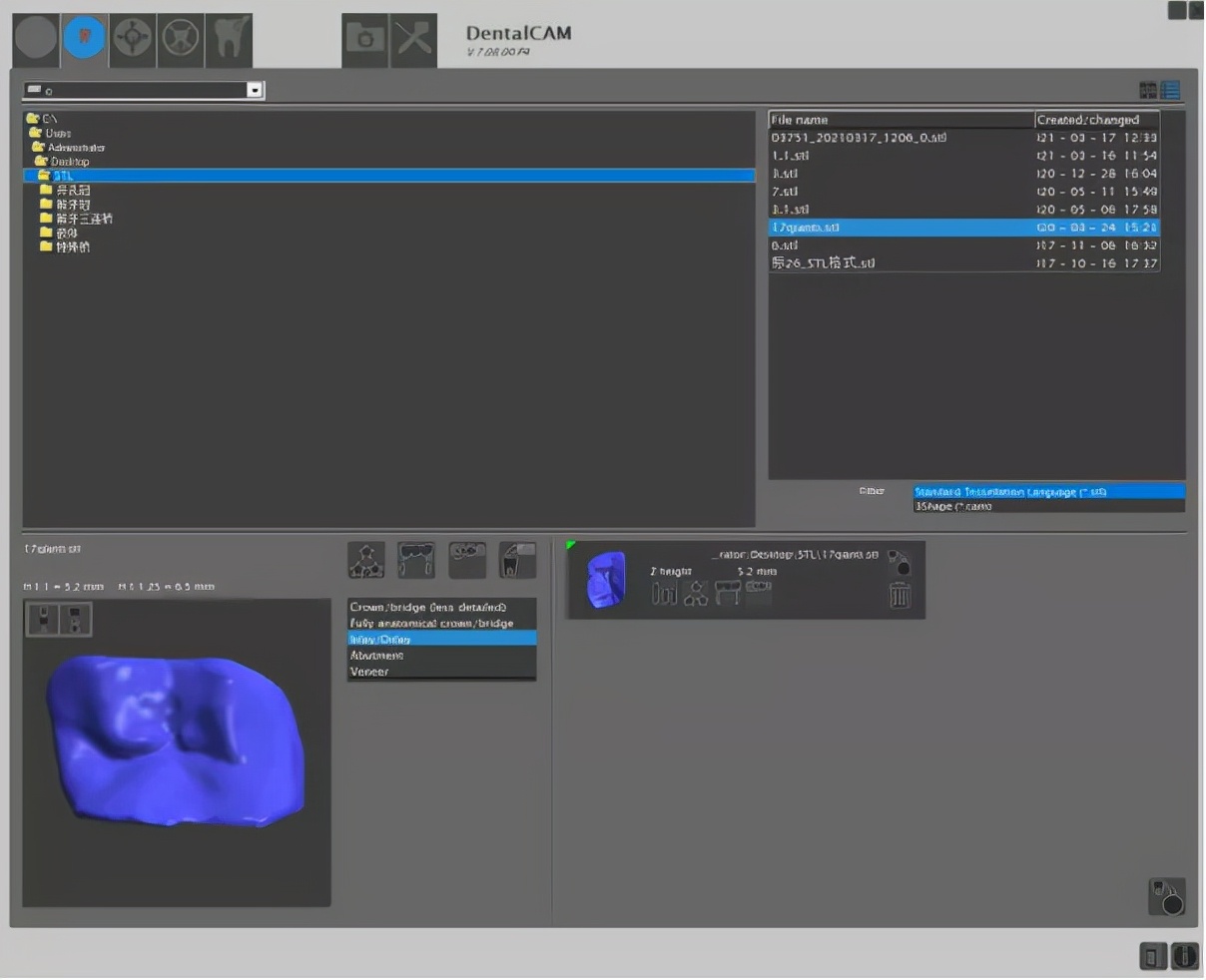Select the 3Shape file filter option

coord(953,506)
